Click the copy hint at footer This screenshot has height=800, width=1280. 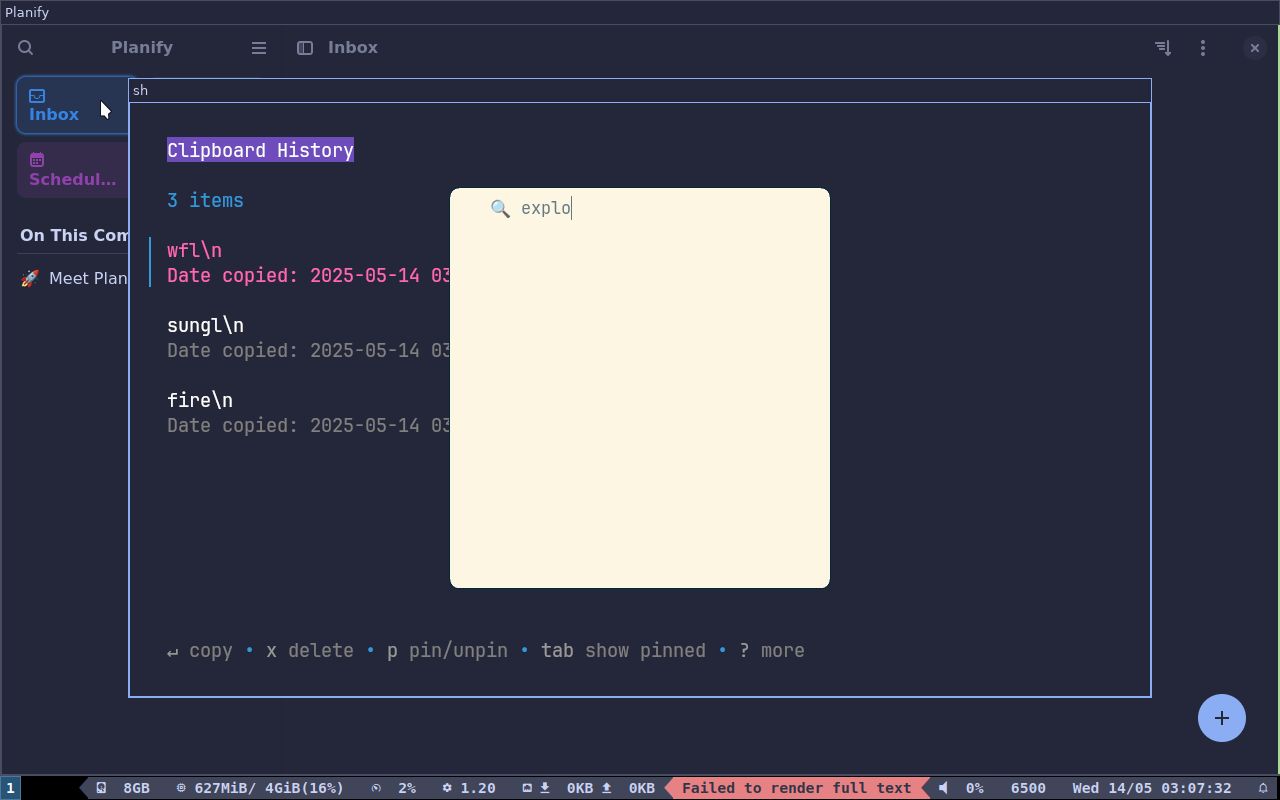(x=200, y=651)
